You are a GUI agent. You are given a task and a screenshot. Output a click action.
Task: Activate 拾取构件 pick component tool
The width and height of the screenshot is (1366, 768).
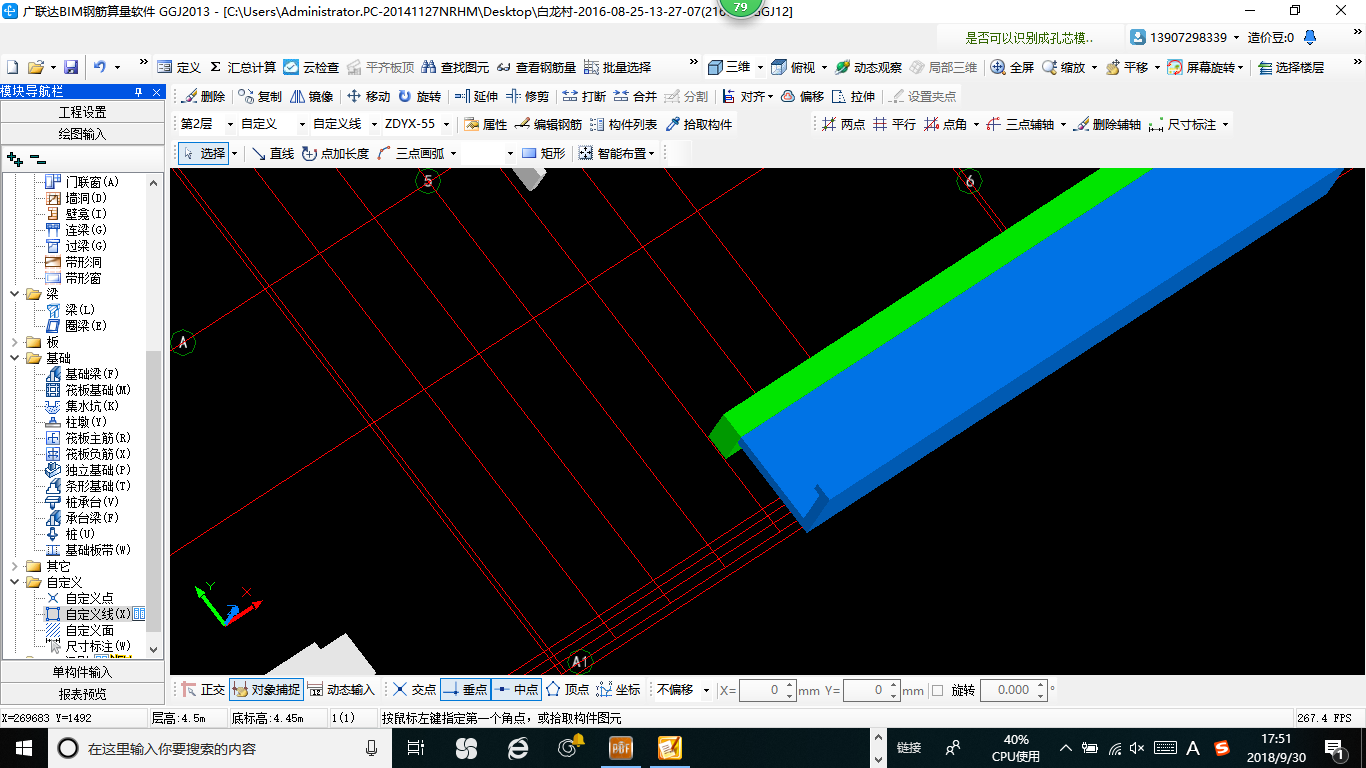698,124
